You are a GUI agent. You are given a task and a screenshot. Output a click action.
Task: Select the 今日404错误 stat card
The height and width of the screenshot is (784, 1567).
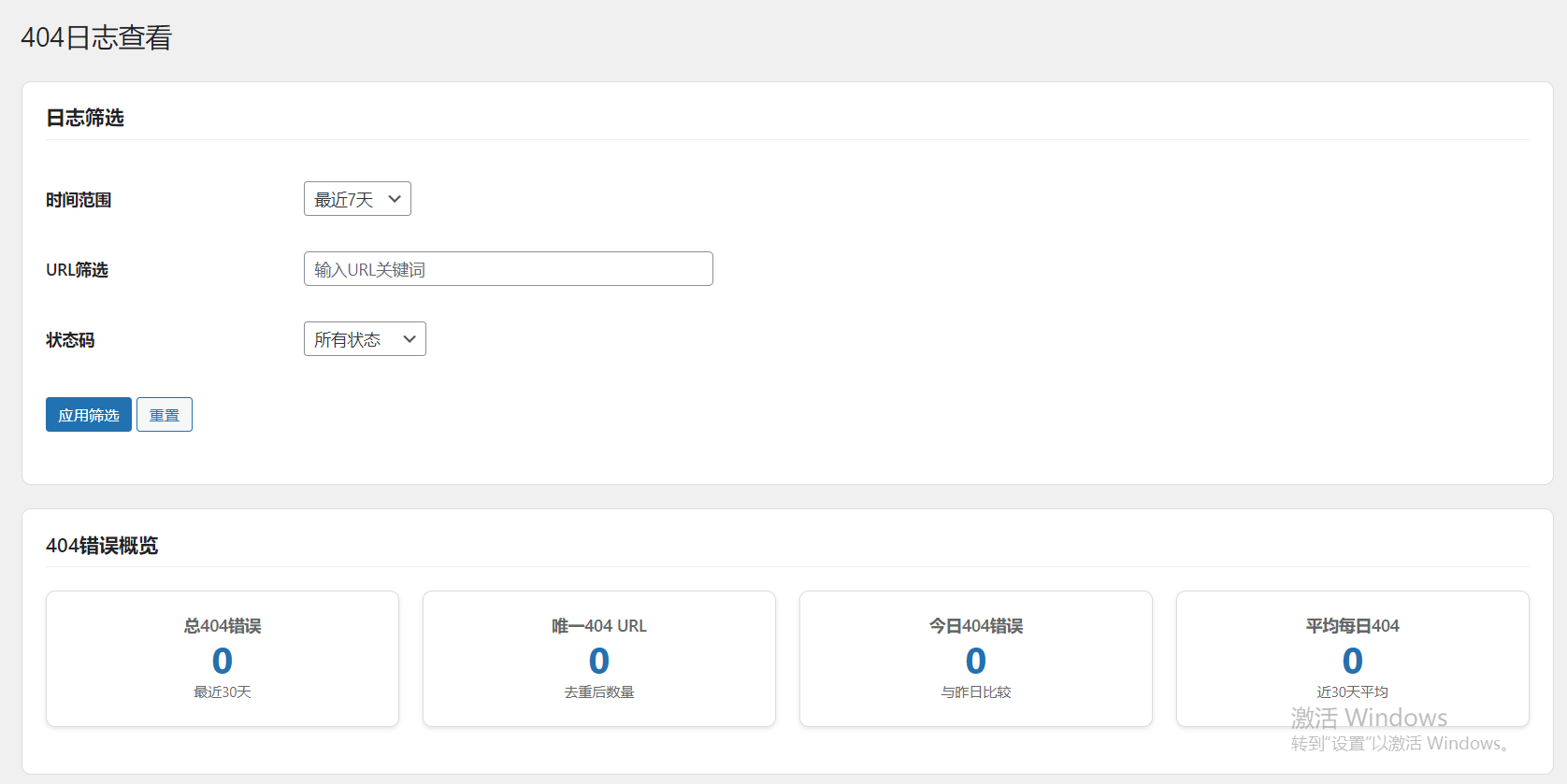point(976,659)
